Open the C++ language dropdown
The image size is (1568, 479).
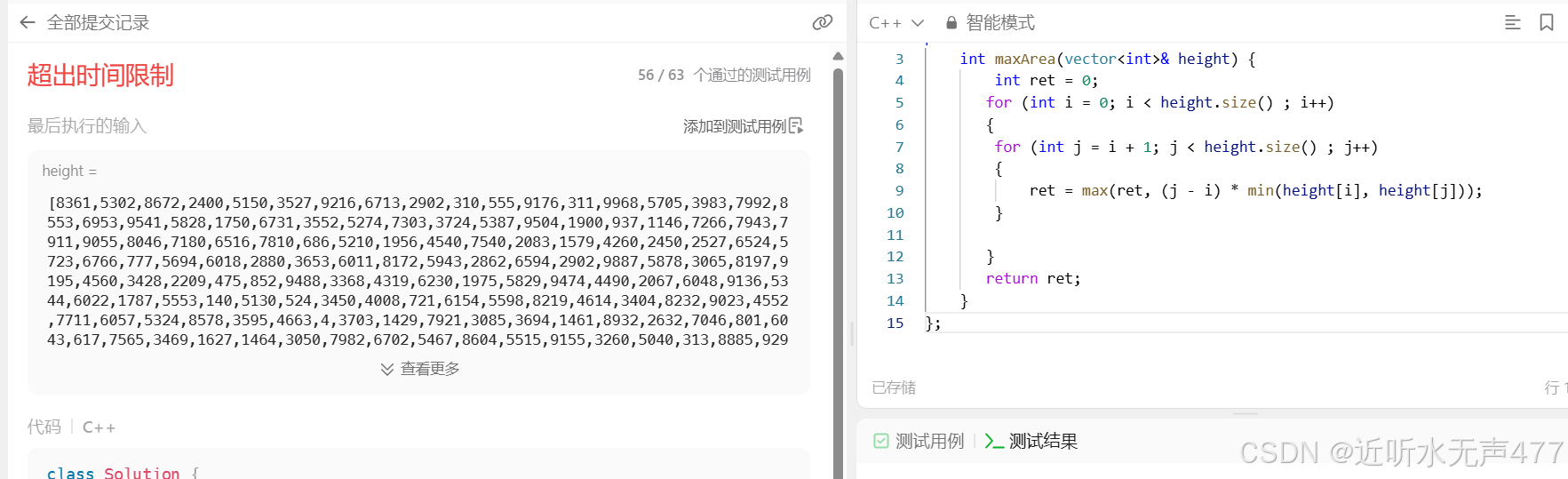(896, 23)
